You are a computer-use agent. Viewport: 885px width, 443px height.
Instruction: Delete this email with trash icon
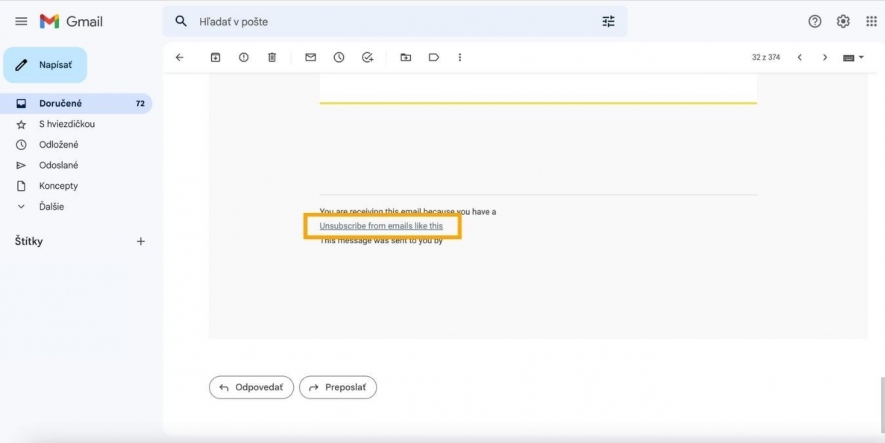click(x=271, y=57)
